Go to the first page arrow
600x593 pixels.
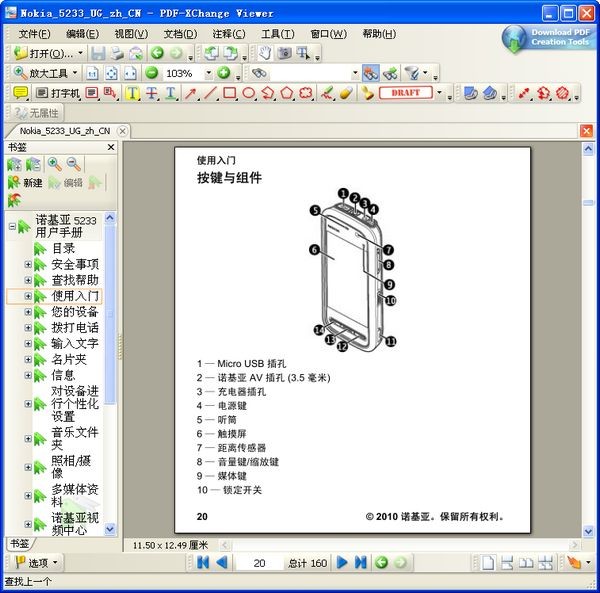(x=203, y=562)
